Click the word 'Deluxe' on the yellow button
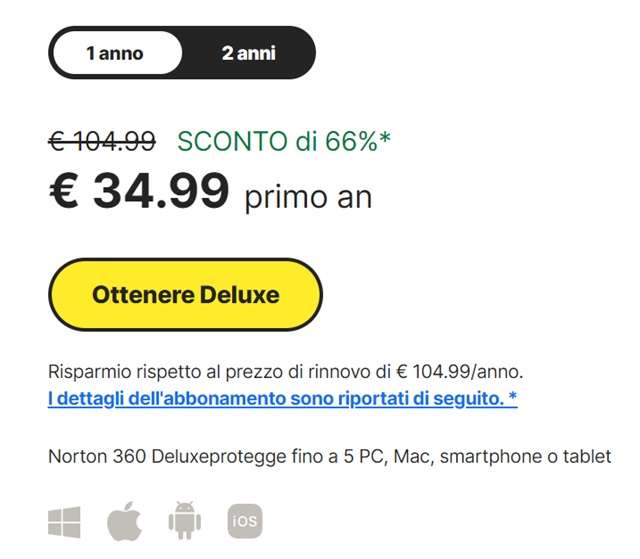 coord(238,295)
